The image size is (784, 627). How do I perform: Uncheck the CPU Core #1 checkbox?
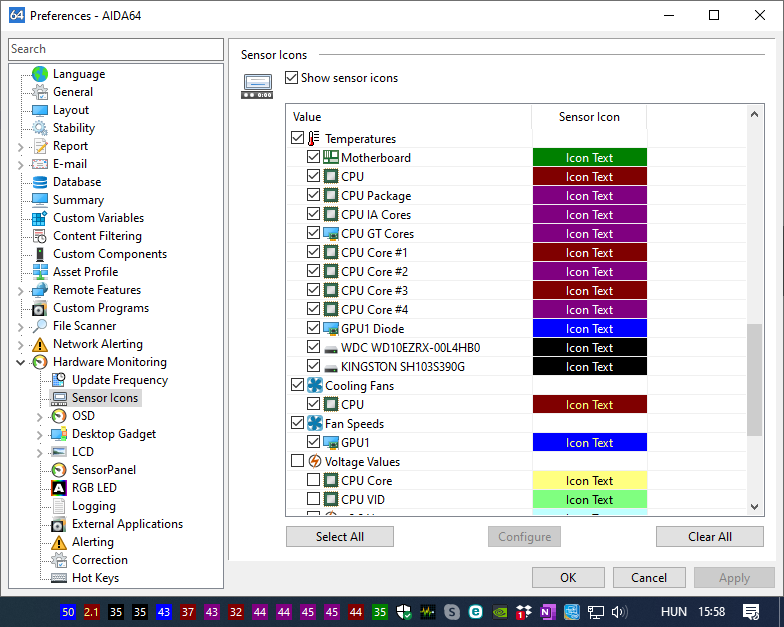click(314, 252)
